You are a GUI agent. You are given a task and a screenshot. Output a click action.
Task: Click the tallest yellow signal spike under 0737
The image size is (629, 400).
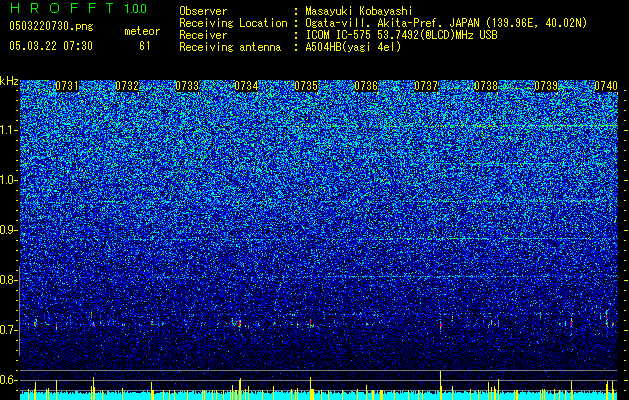pyautogui.click(x=440, y=384)
